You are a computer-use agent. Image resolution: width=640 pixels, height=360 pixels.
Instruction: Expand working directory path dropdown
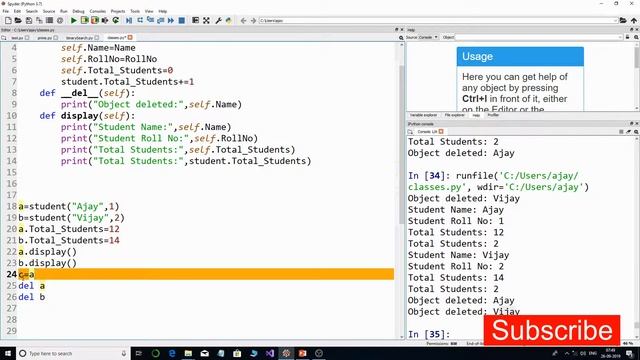pyautogui.click(x=615, y=20)
